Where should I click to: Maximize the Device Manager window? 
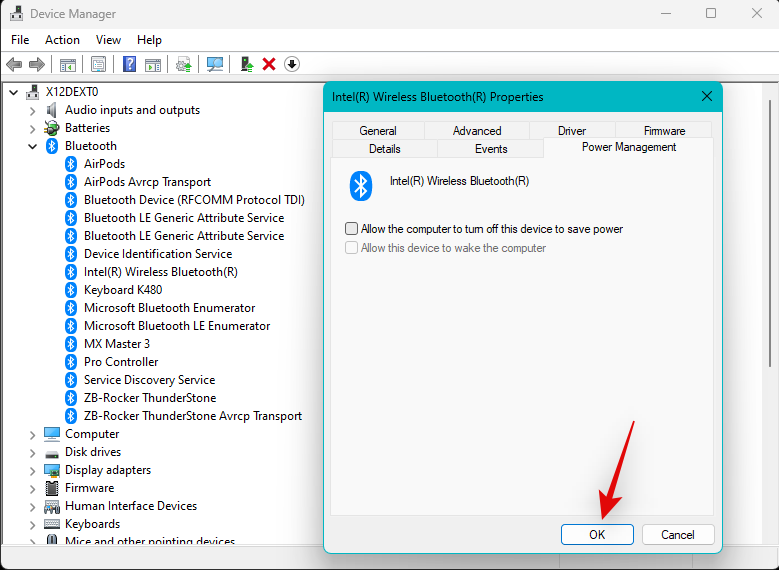point(711,13)
